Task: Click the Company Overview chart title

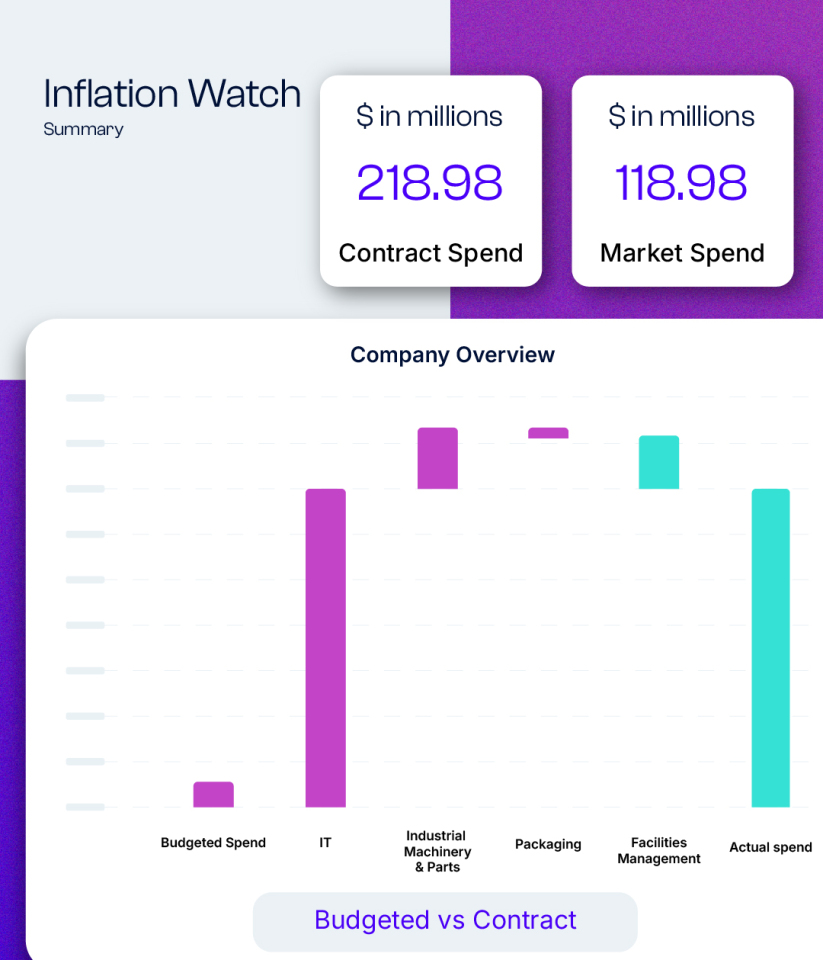Action: [452, 355]
